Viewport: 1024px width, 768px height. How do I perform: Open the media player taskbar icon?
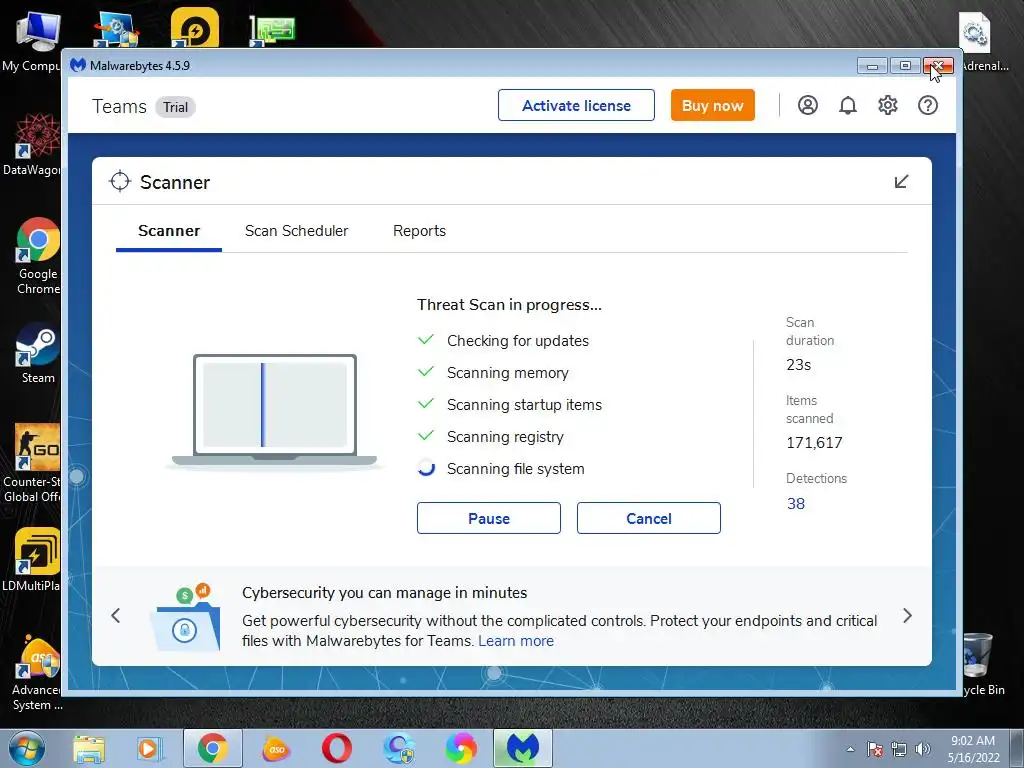coord(149,748)
